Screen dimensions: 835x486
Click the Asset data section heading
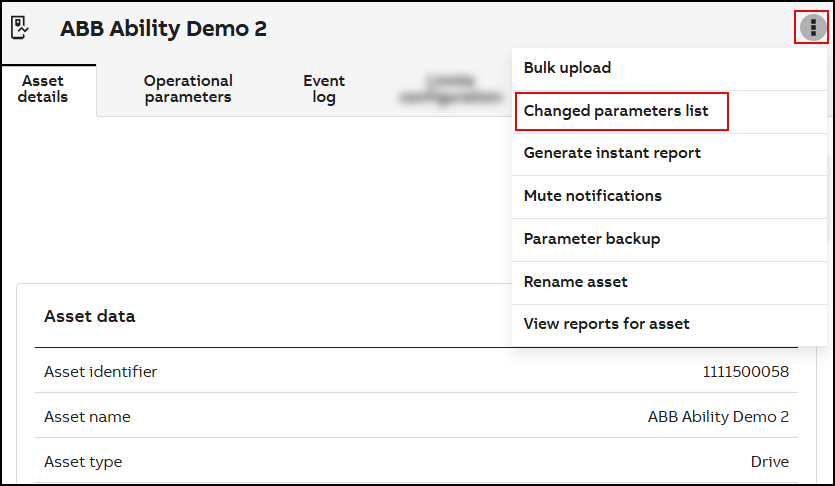[89, 316]
